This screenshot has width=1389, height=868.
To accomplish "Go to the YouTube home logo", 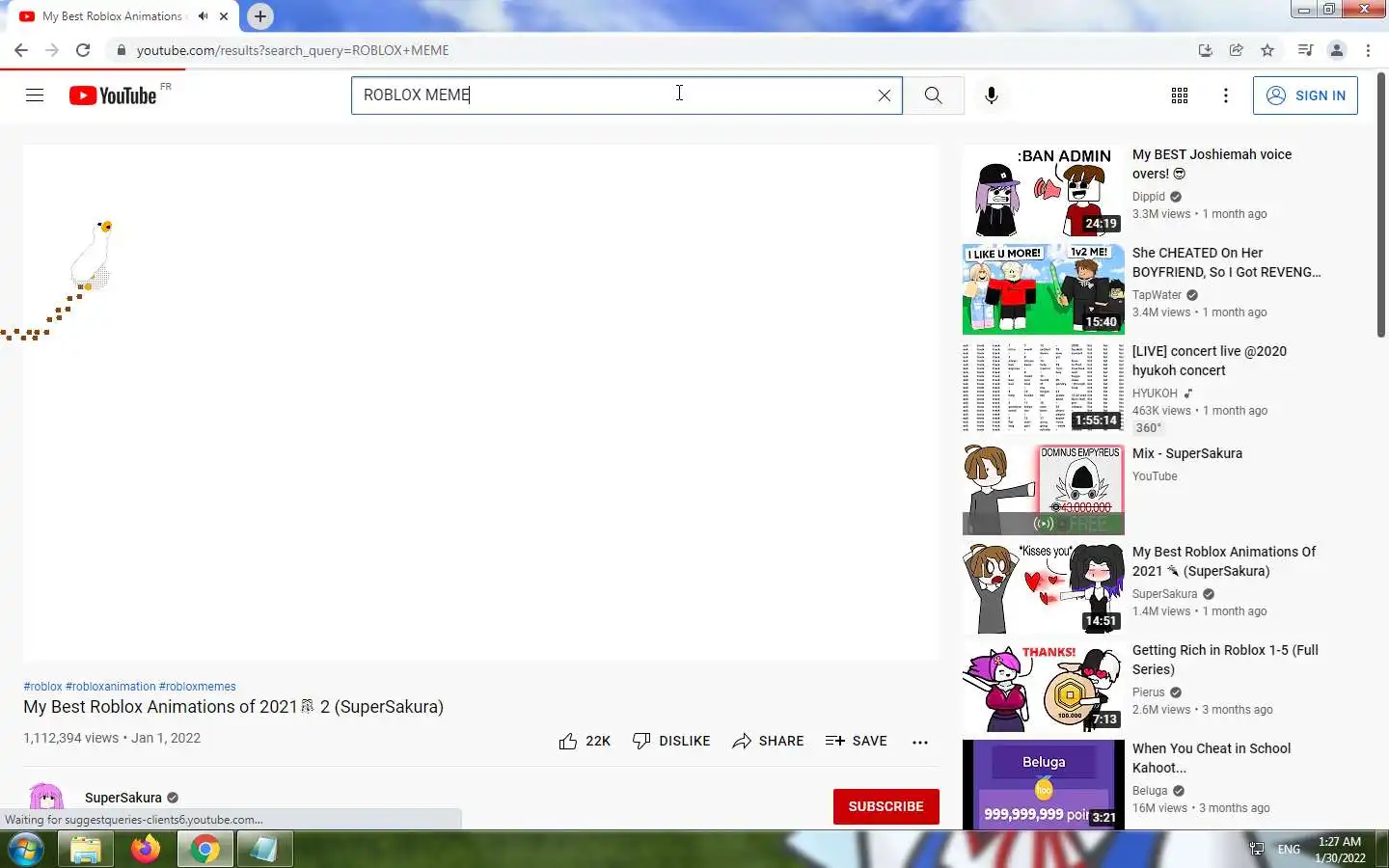I will 113,95.
